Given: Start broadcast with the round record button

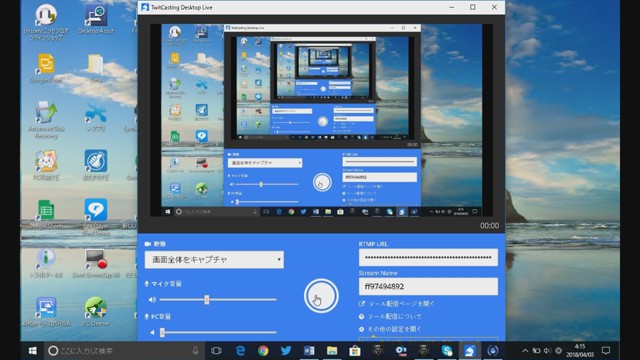Looking at the screenshot, I should pyautogui.click(x=321, y=296).
